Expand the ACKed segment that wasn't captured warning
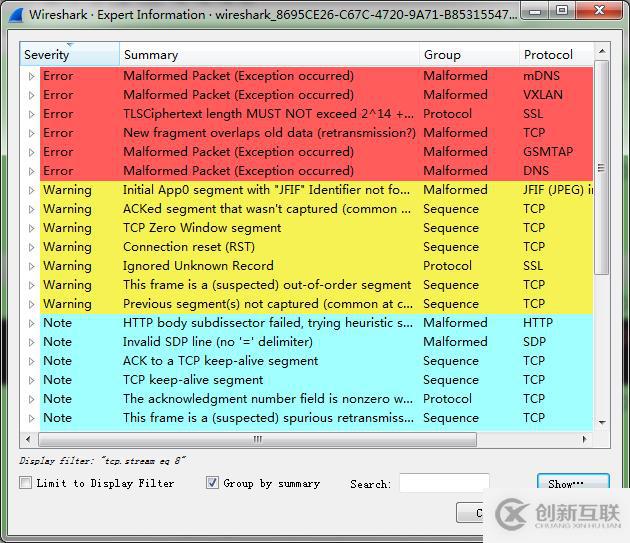This screenshot has height=543, width=630. [31, 209]
